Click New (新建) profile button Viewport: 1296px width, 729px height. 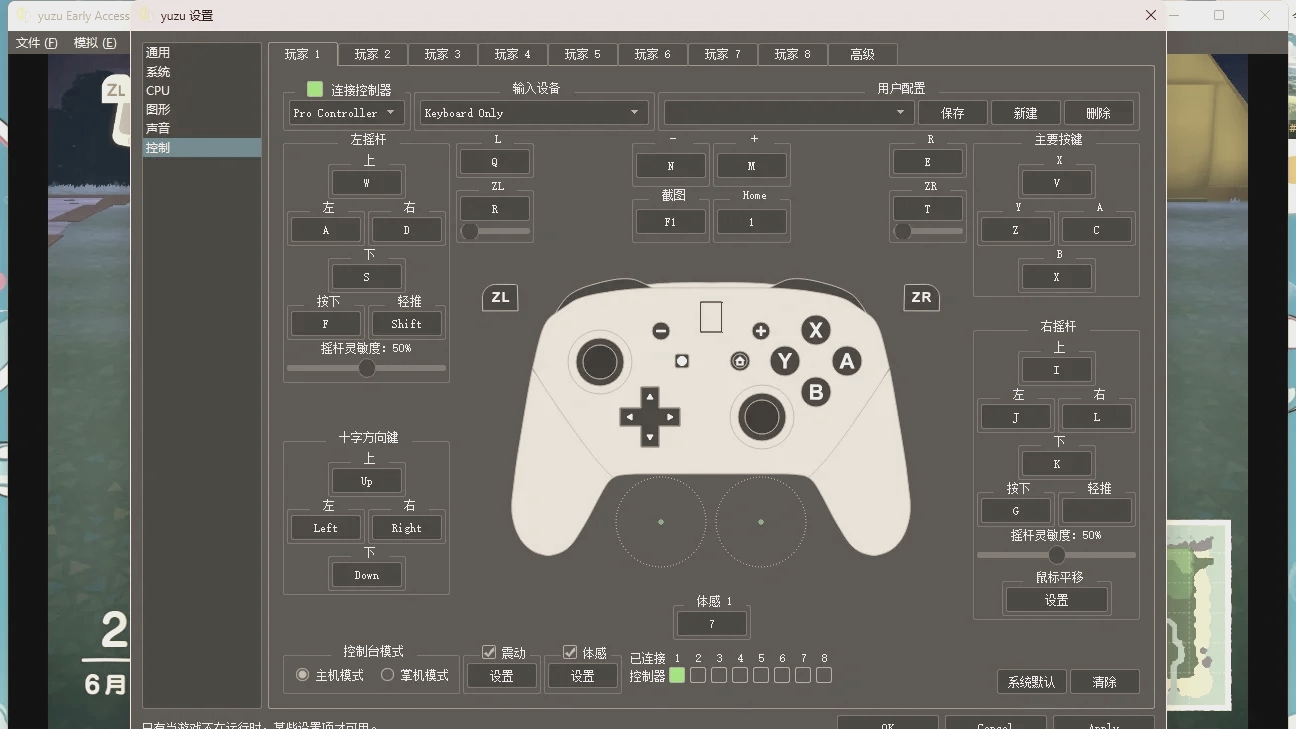coord(1025,113)
